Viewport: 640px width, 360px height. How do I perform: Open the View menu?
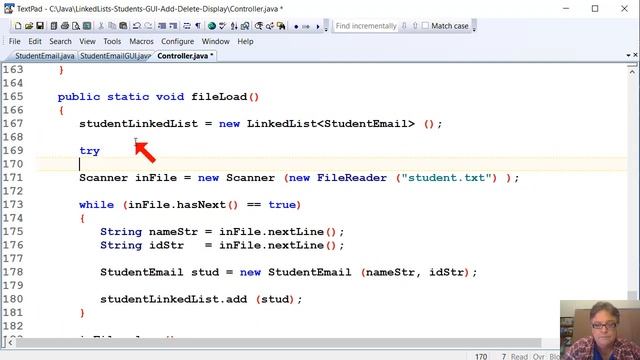(x=87, y=41)
